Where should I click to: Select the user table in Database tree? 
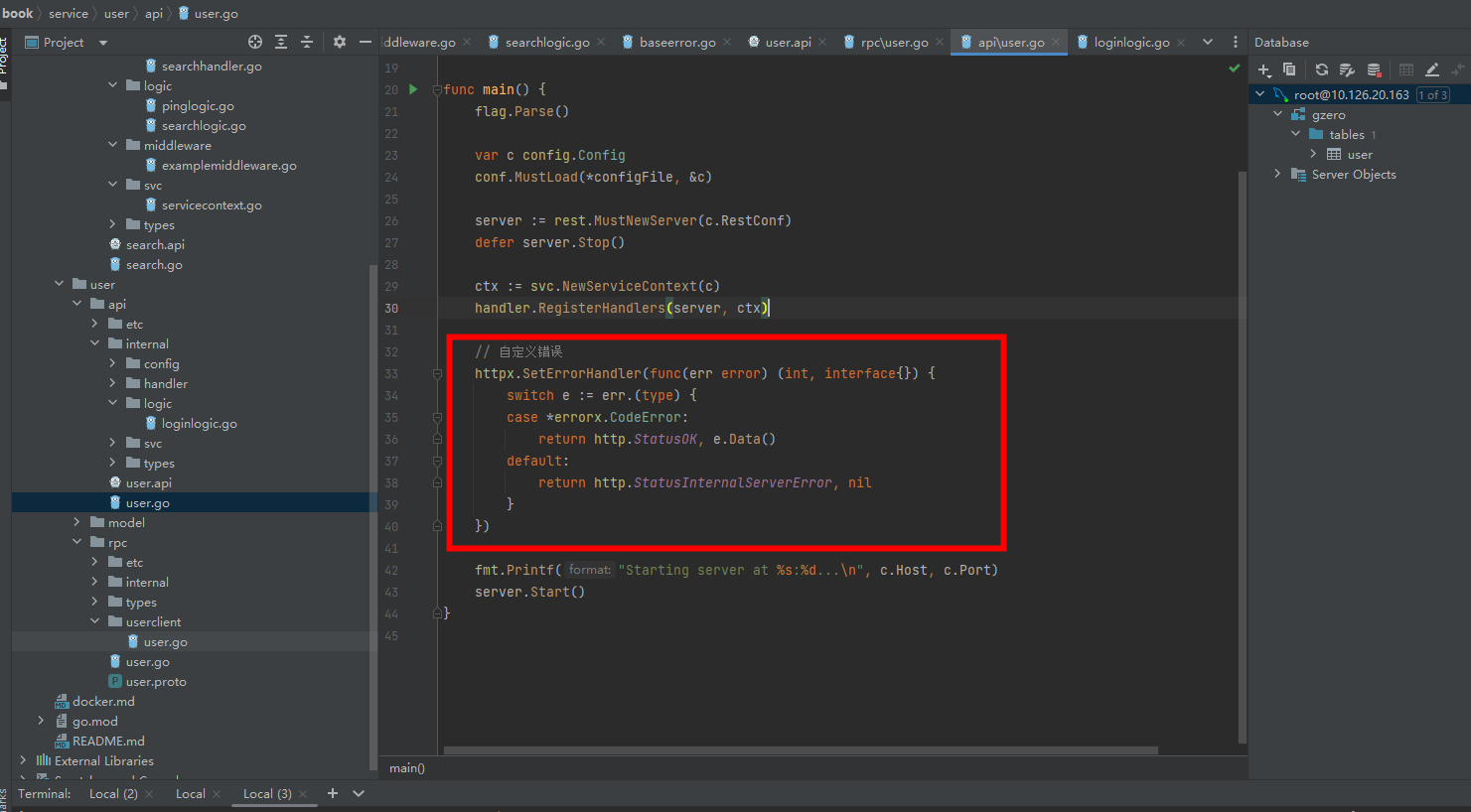pos(1360,154)
